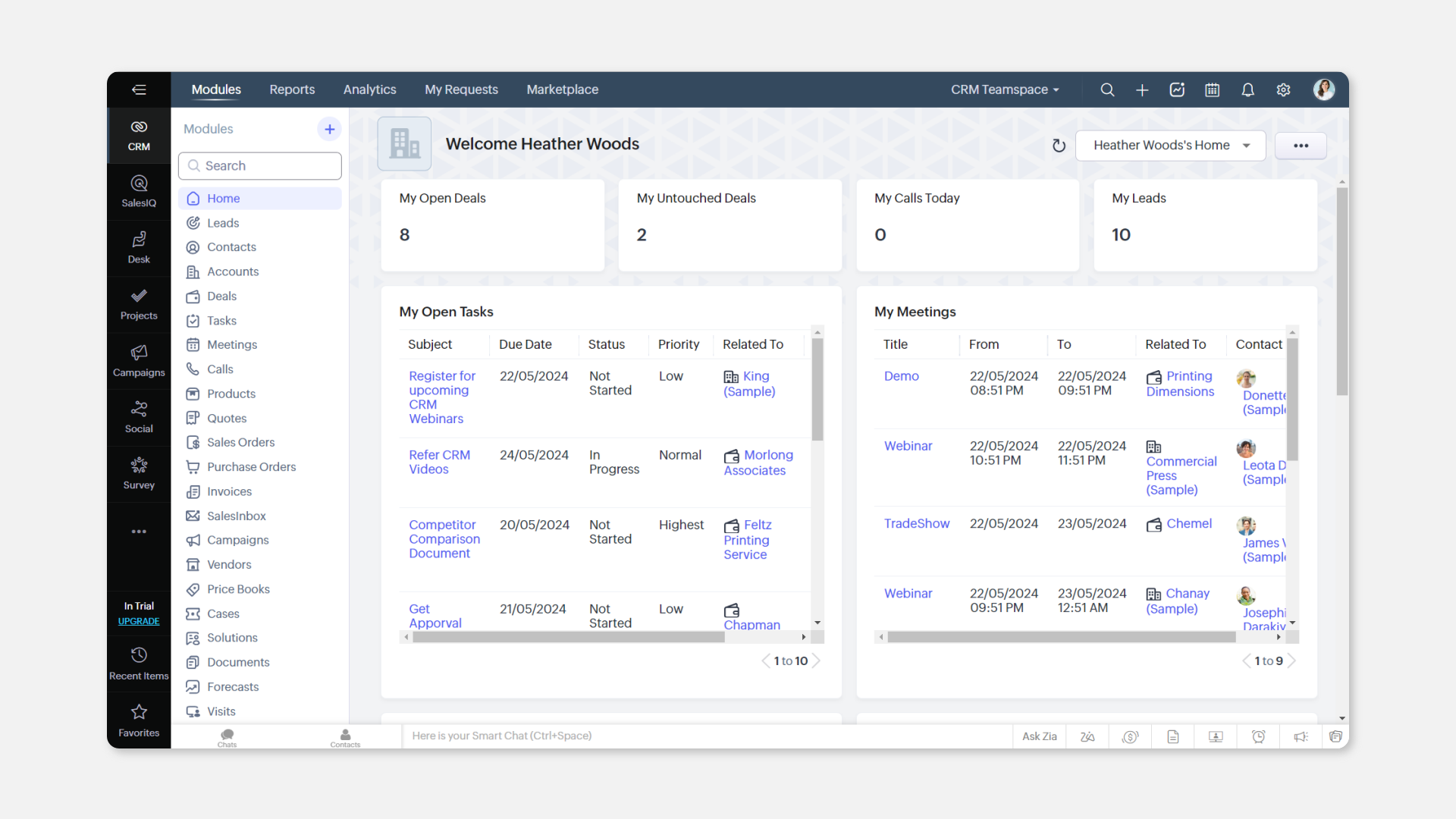Viewport: 1456px width, 819px height.
Task: Go to next page of My Open Tasks
Action: (817, 661)
